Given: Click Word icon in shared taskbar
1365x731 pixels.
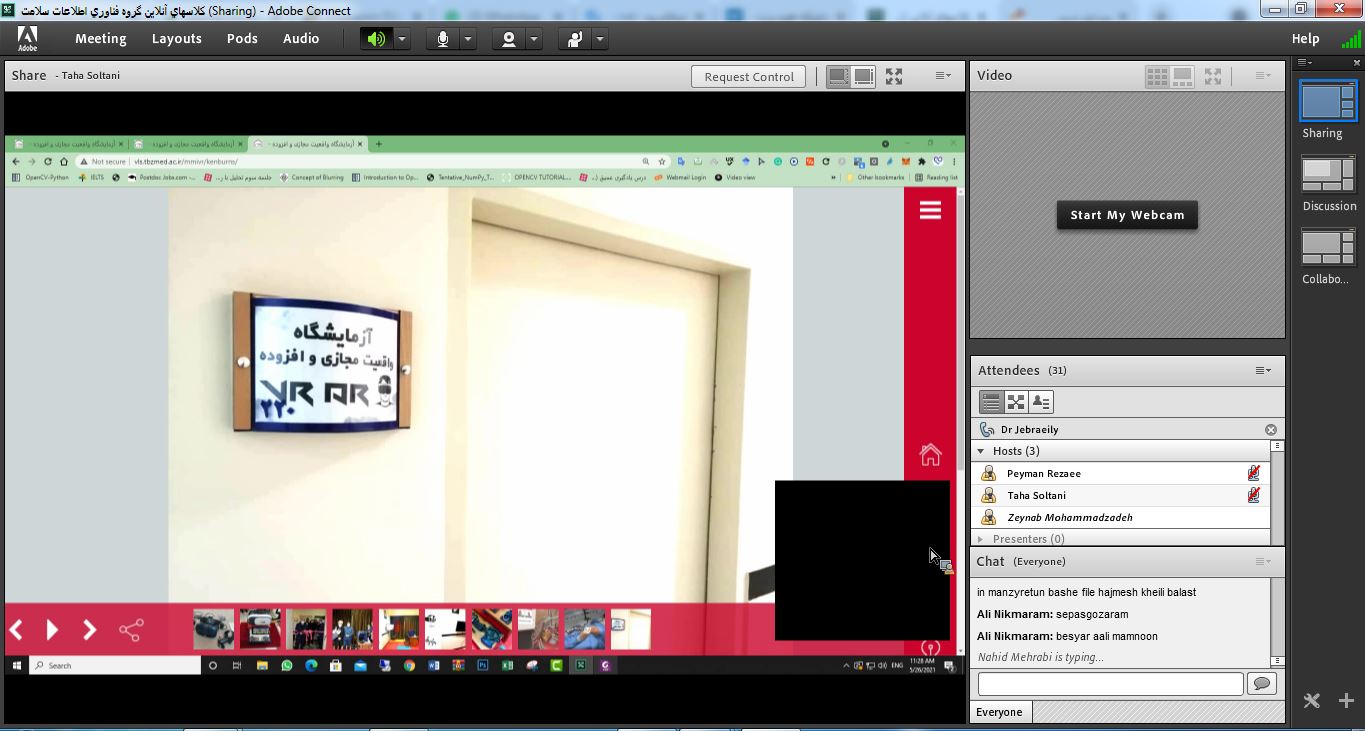Looking at the screenshot, I should 434,665.
